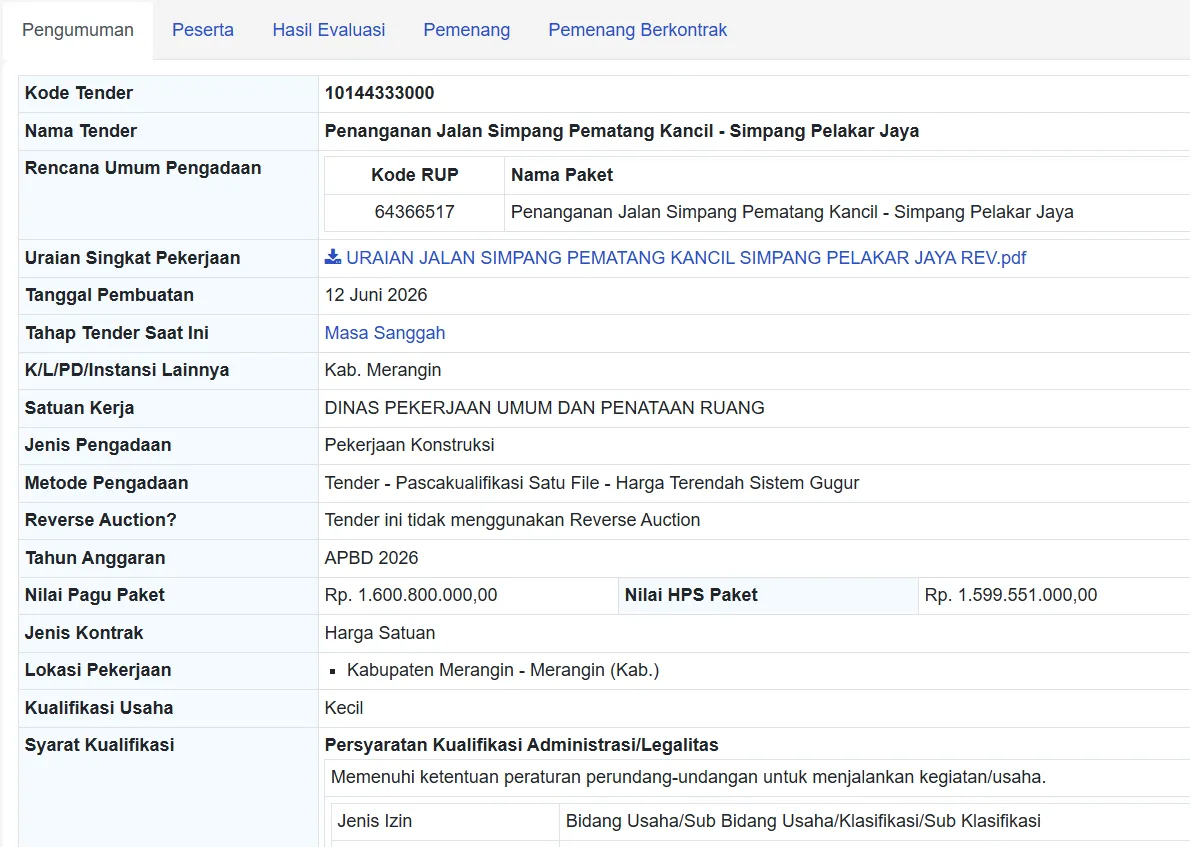Click Nilai Pagu value Rp. 1.600.800.000,00

click(x=411, y=596)
